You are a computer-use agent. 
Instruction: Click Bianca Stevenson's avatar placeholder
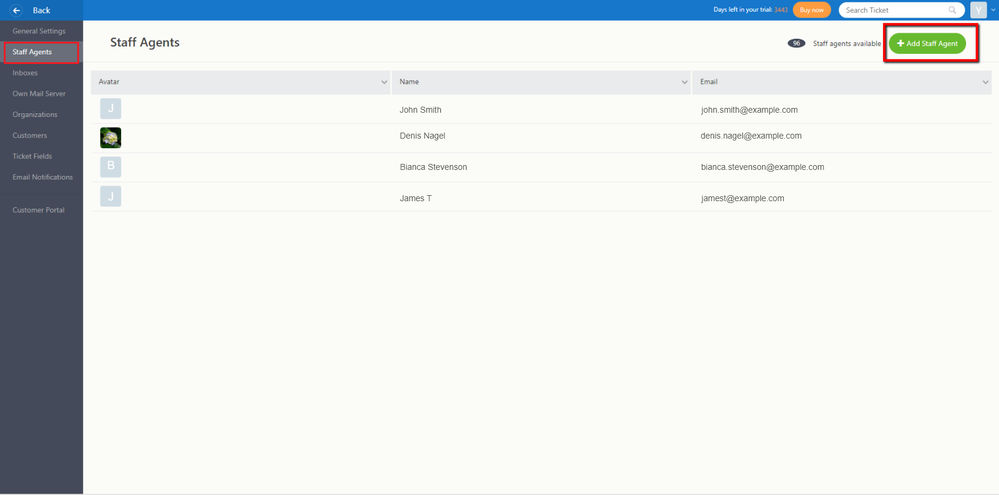[x=110, y=167]
